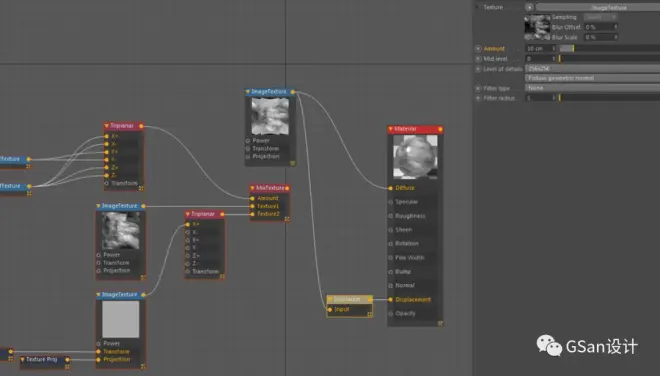Toggle the Amount parameter radio circle

(478, 48)
